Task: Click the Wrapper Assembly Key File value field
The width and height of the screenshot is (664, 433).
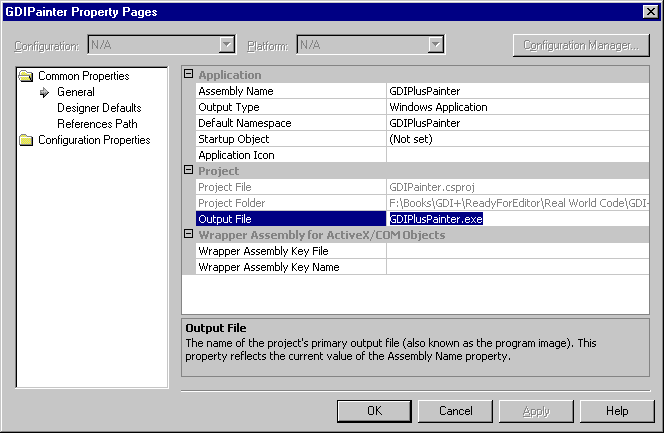Action: click(517, 251)
